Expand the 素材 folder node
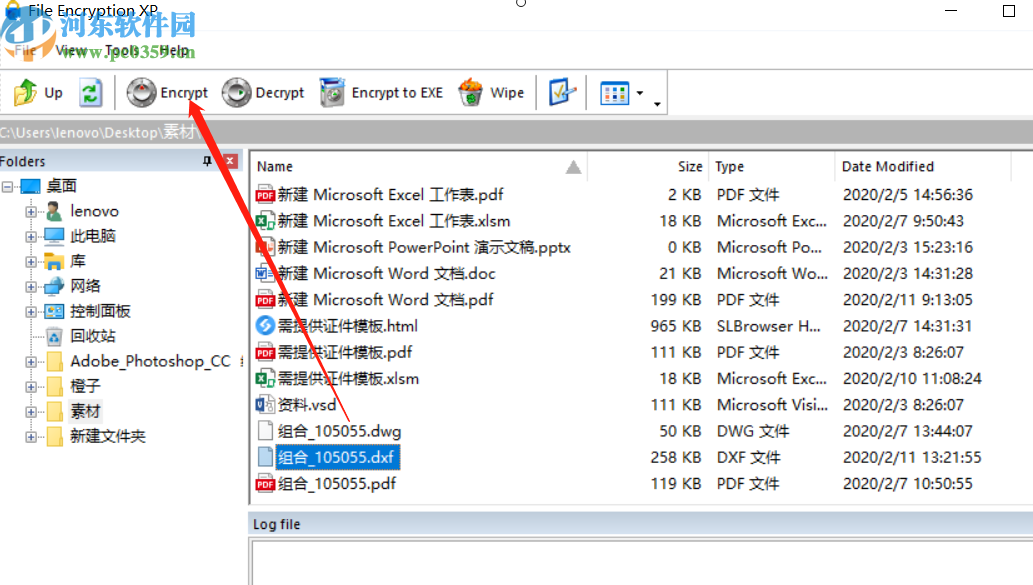Image resolution: width=1033 pixels, height=585 pixels. point(31,412)
